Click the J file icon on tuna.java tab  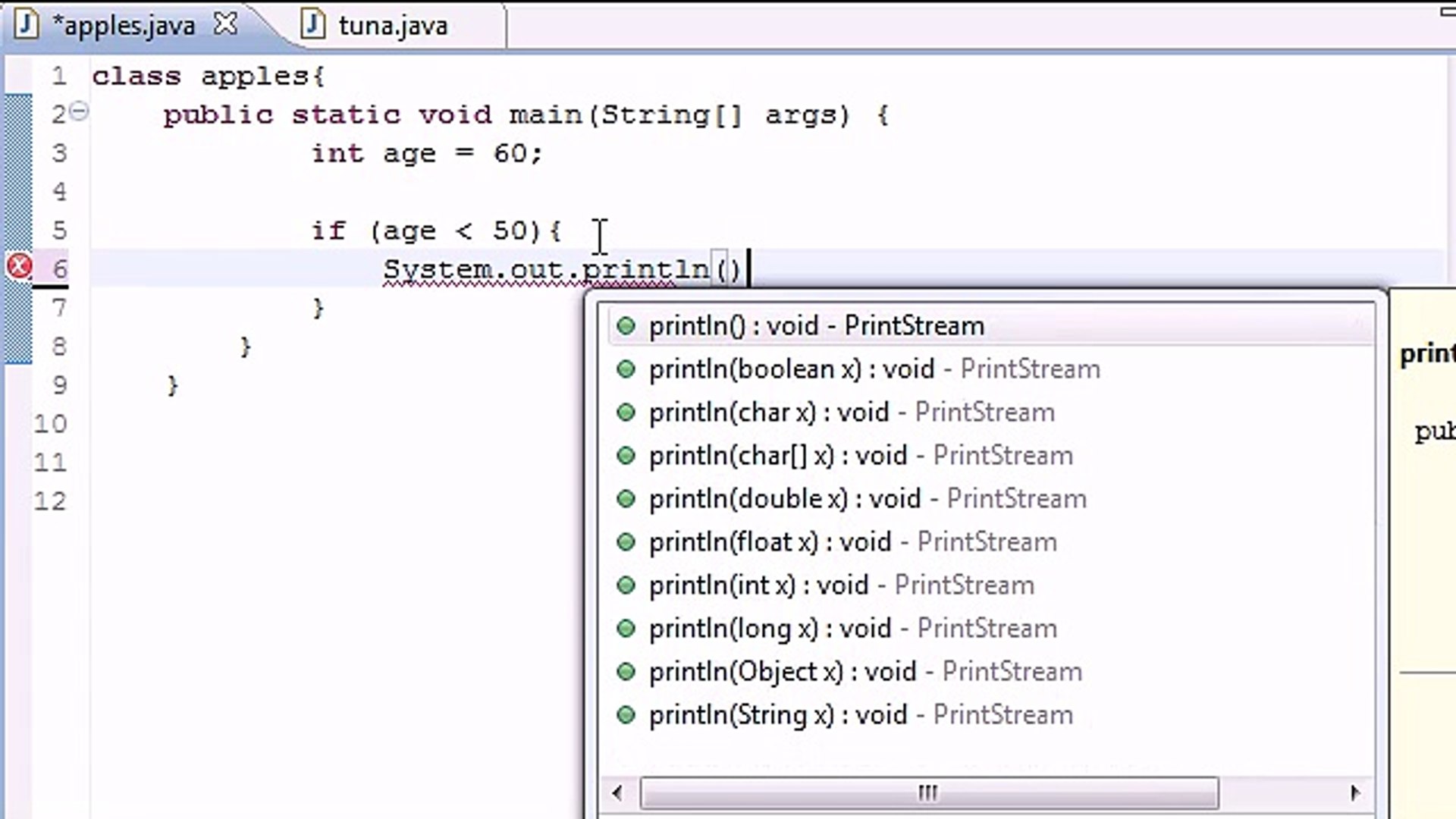coord(312,24)
